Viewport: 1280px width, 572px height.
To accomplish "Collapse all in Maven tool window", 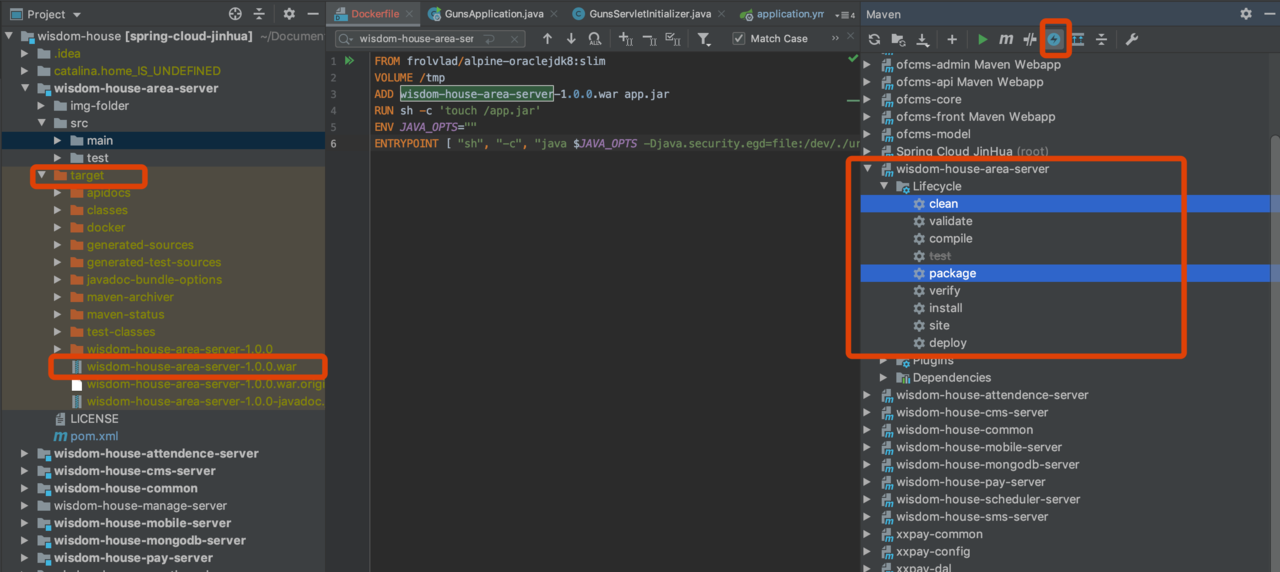I will pyautogui.click(x=1101, y=39).
